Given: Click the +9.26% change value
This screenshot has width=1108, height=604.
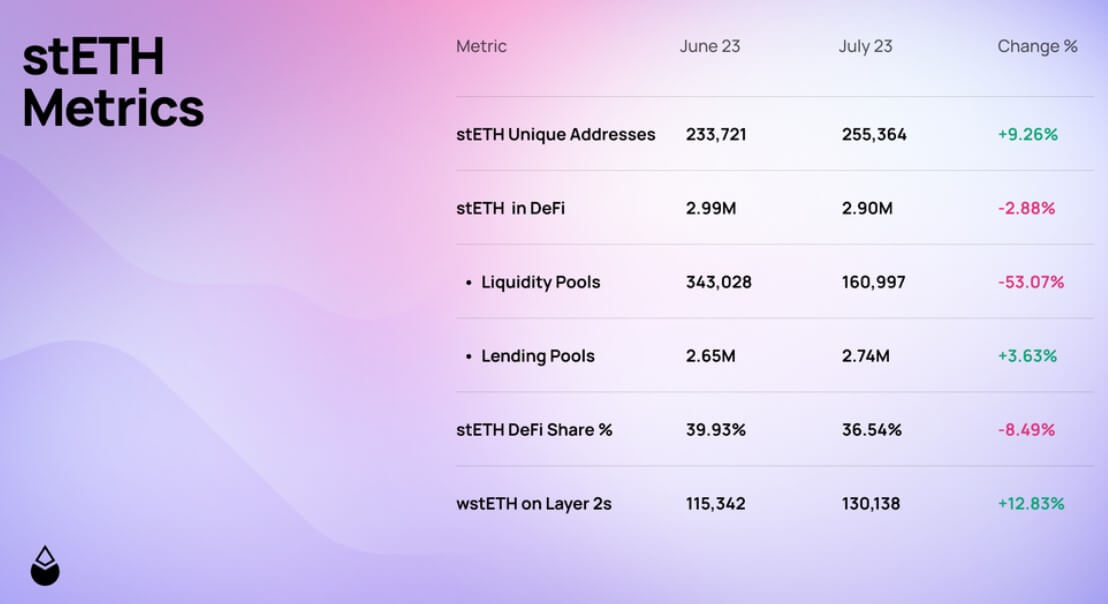Looking at the screenshot, I should pyautogui.click(x=1027, y=134).
